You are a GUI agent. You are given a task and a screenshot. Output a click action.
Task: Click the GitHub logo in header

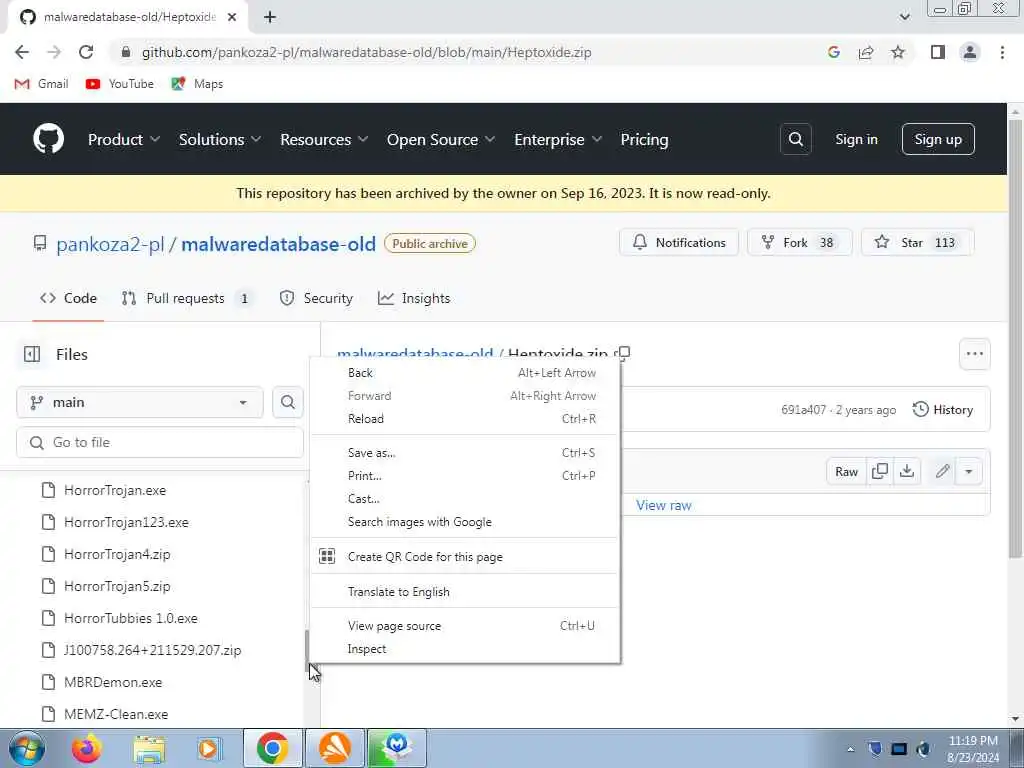click(x=48, y=139)
